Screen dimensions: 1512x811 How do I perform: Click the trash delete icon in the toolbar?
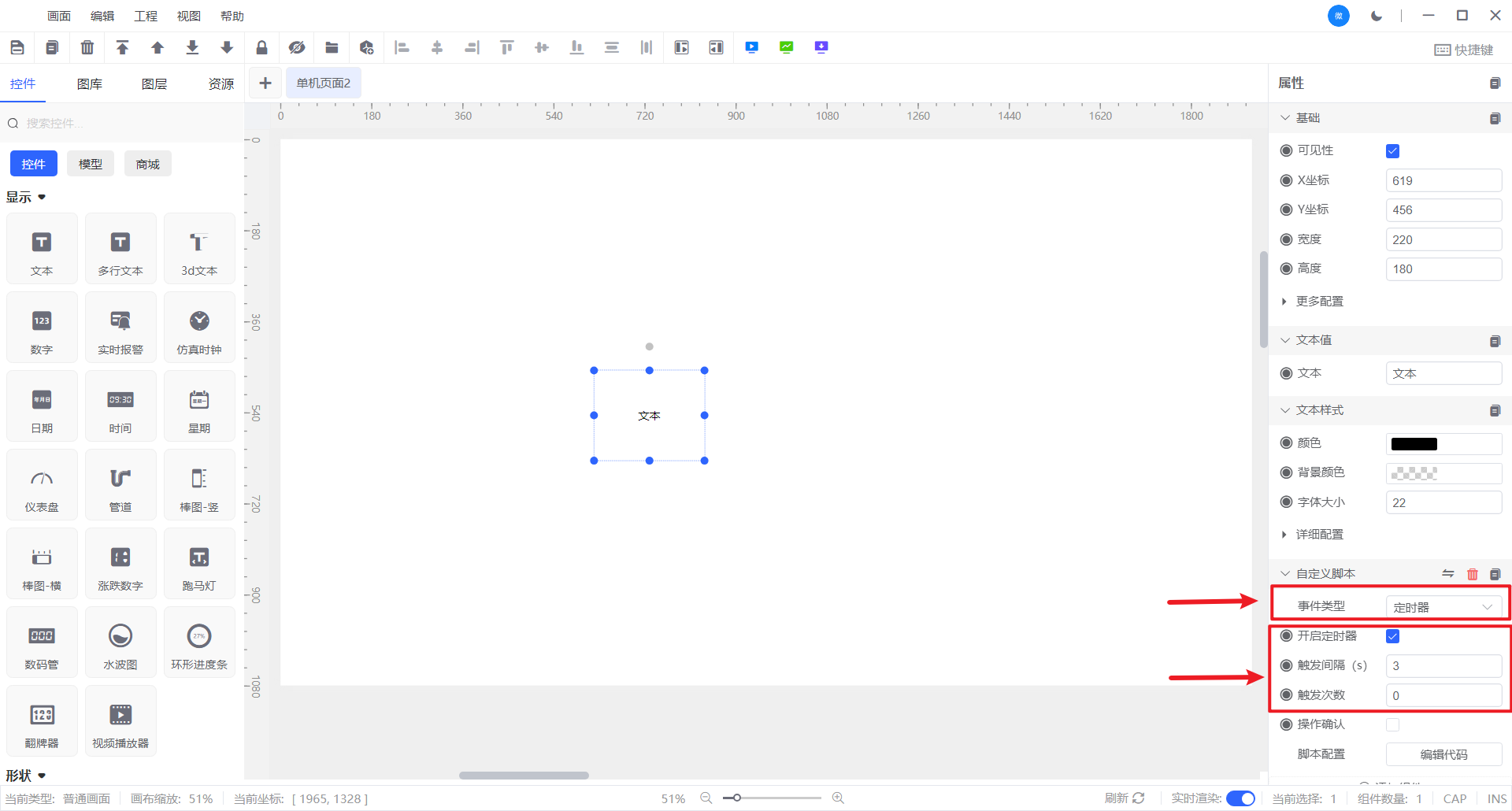[87, 48]
